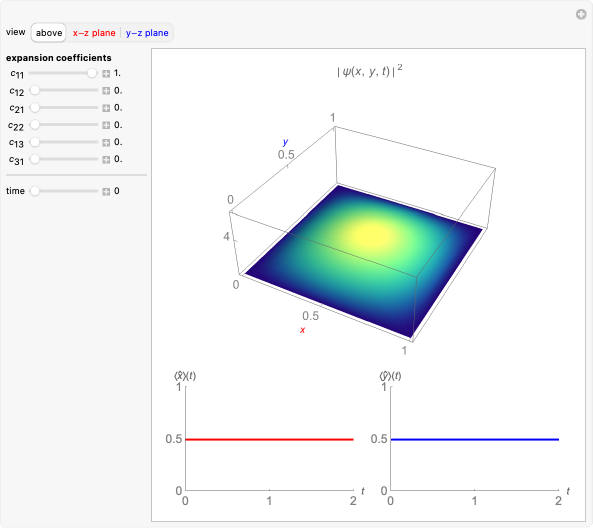Click the c13 slider thumb
The height and width of the screenshot is (529, 593).
coord(35,142)
